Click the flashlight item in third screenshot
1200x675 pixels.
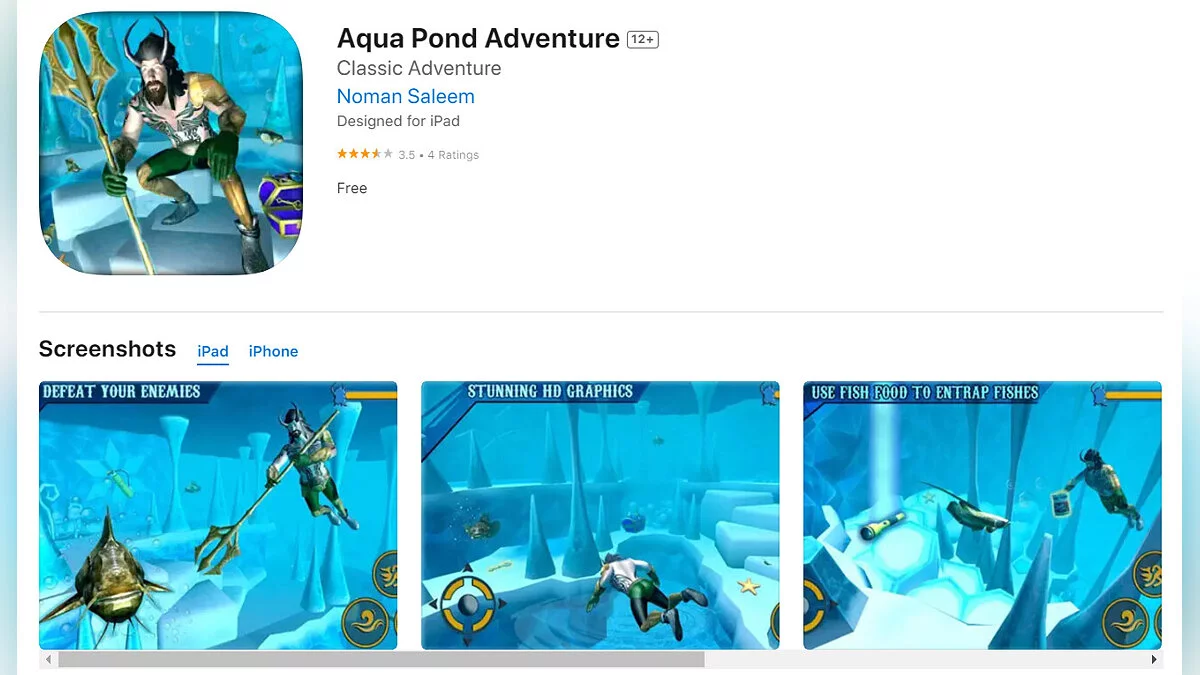tap(881, 525)
